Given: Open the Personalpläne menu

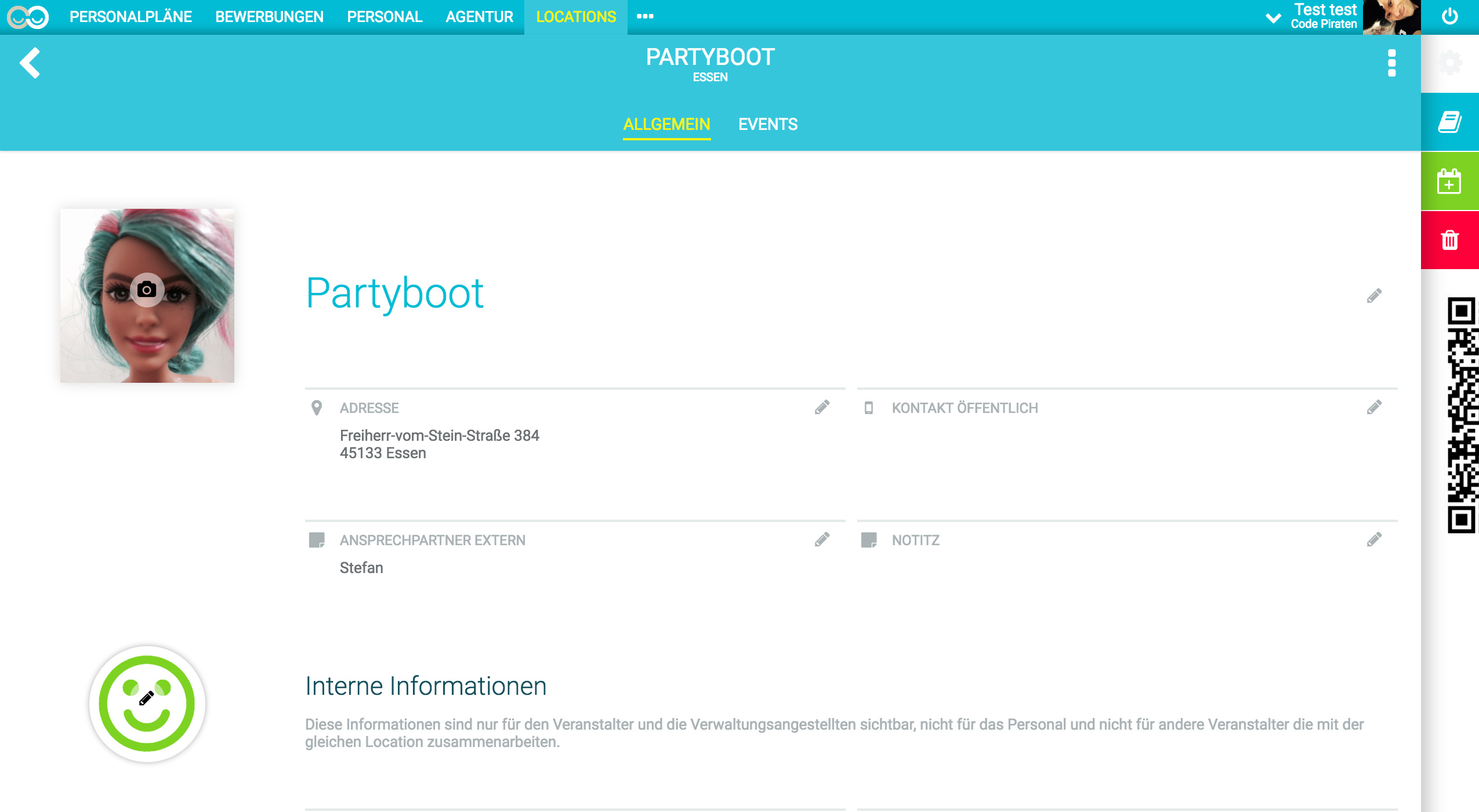Looking at the screenshot, I should click(x=130, y=17).
